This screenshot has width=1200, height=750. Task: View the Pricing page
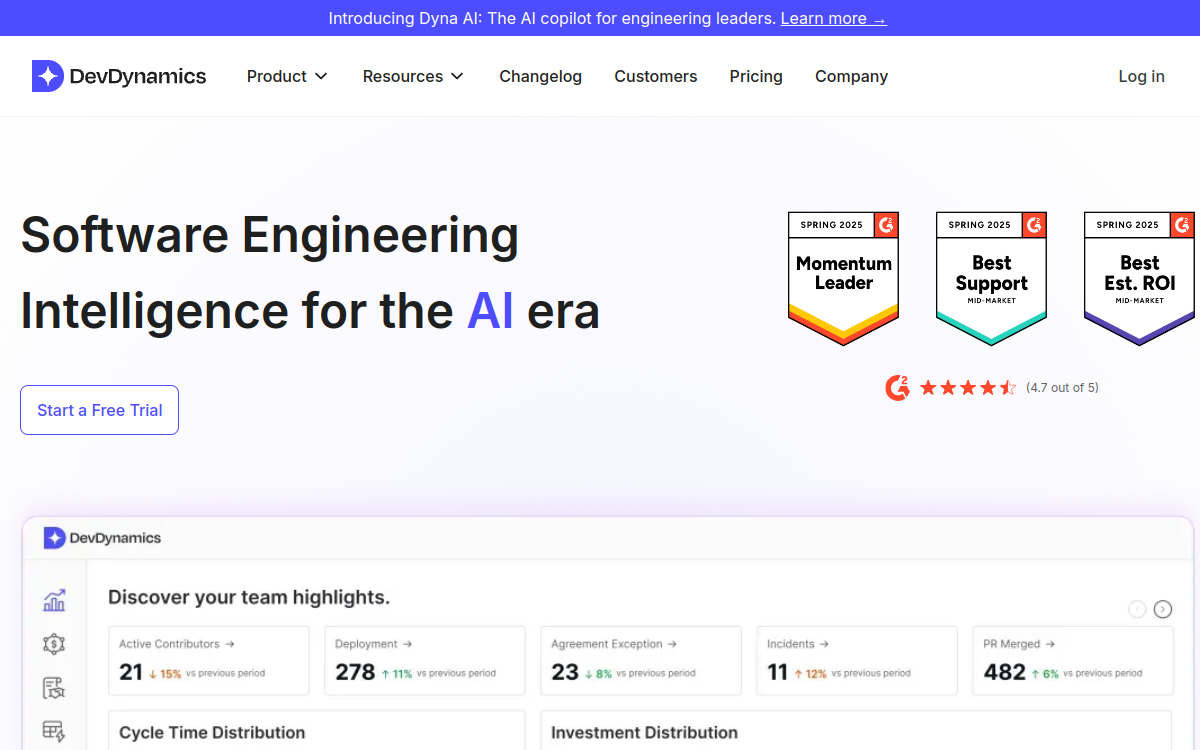[756, 76]
